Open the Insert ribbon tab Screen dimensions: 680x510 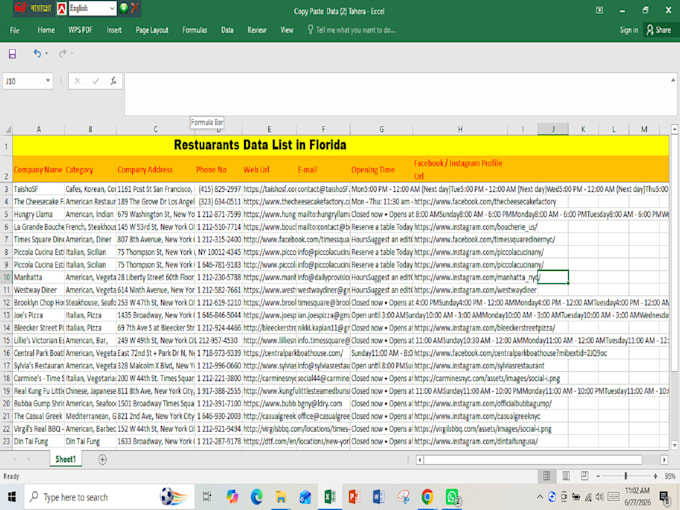[114, 30]
